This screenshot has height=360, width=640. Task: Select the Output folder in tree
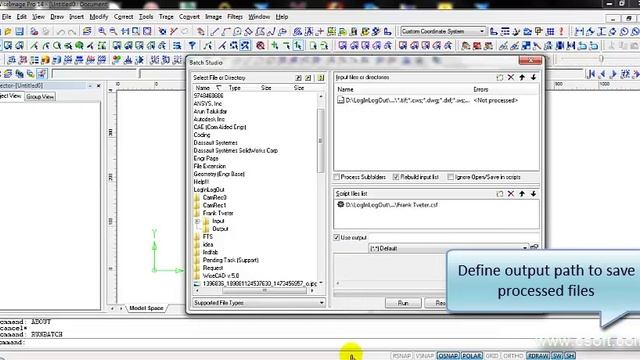(x=220, y=229)
